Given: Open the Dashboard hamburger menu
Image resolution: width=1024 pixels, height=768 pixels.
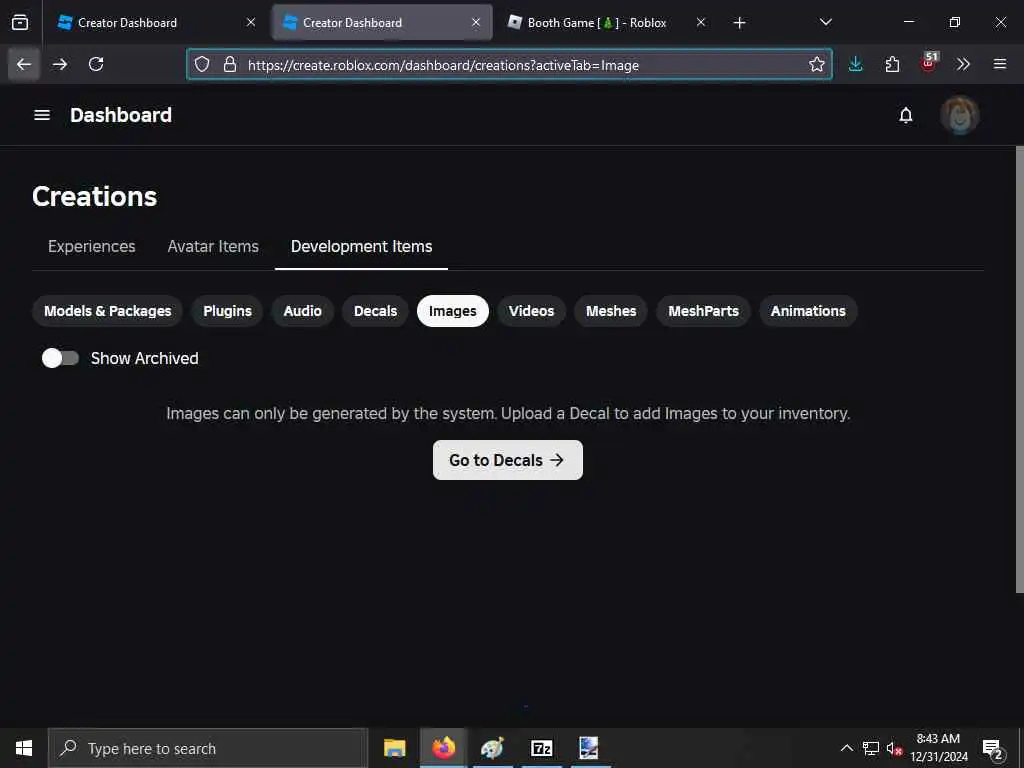Looking at the screenshot, I should coord(42,115).
